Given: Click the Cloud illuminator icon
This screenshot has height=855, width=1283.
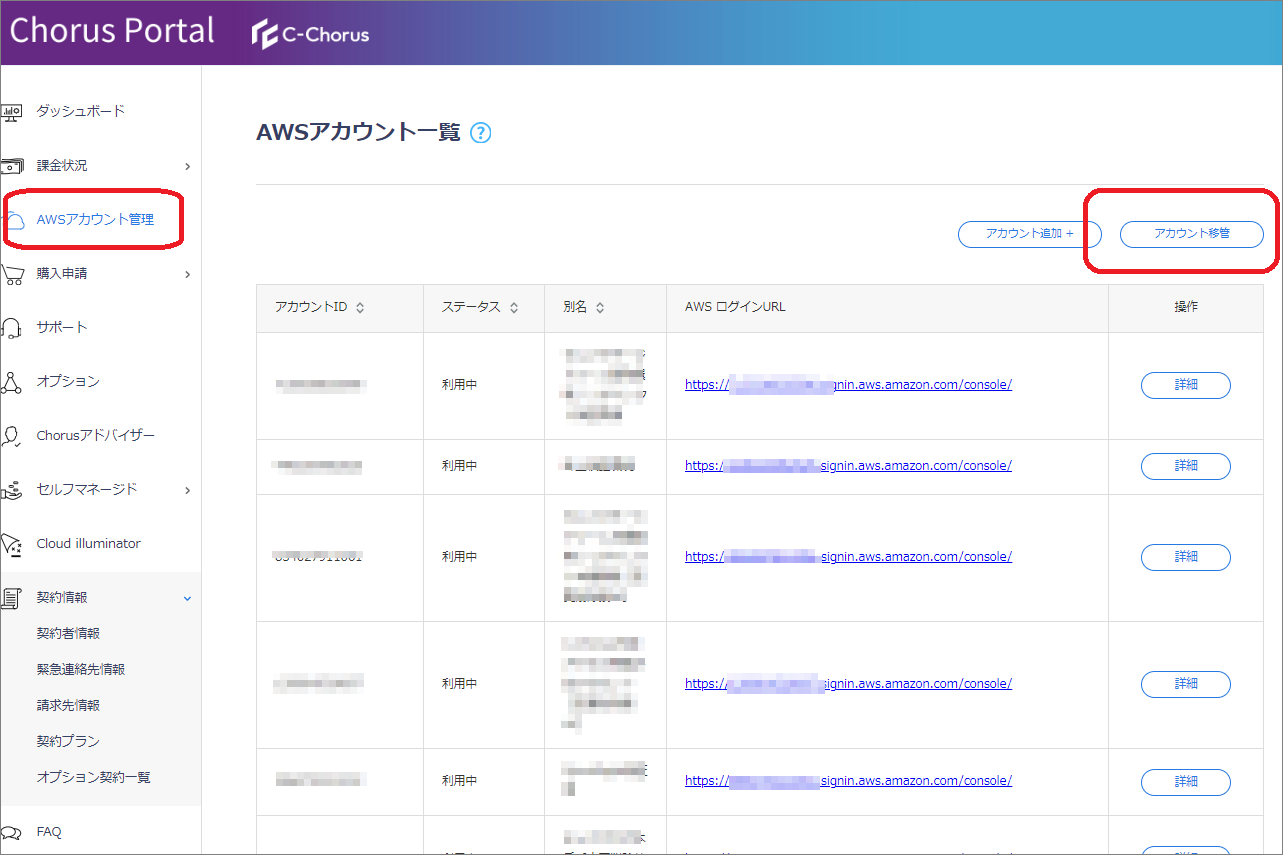Looking at the screenshot, I should (x=12, y=544).
